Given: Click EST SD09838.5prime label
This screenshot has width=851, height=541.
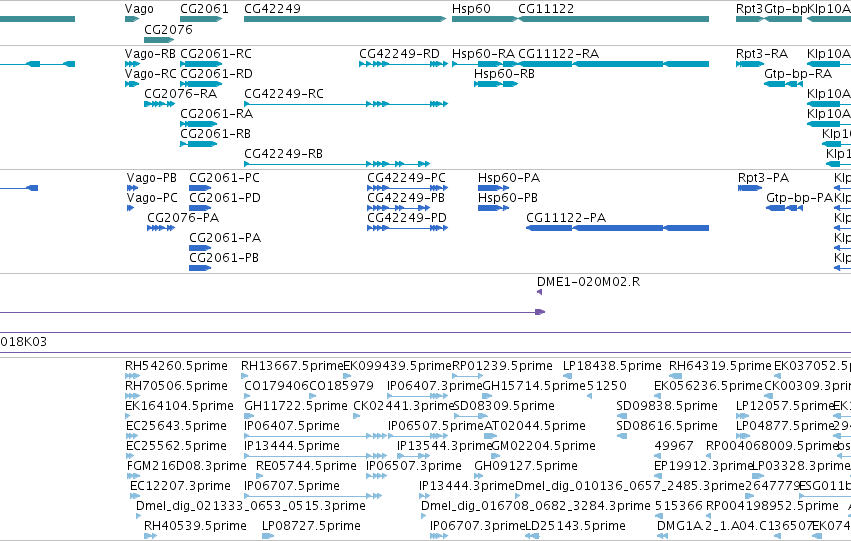Looking at the screenshot, I should [x=667, y=406].
